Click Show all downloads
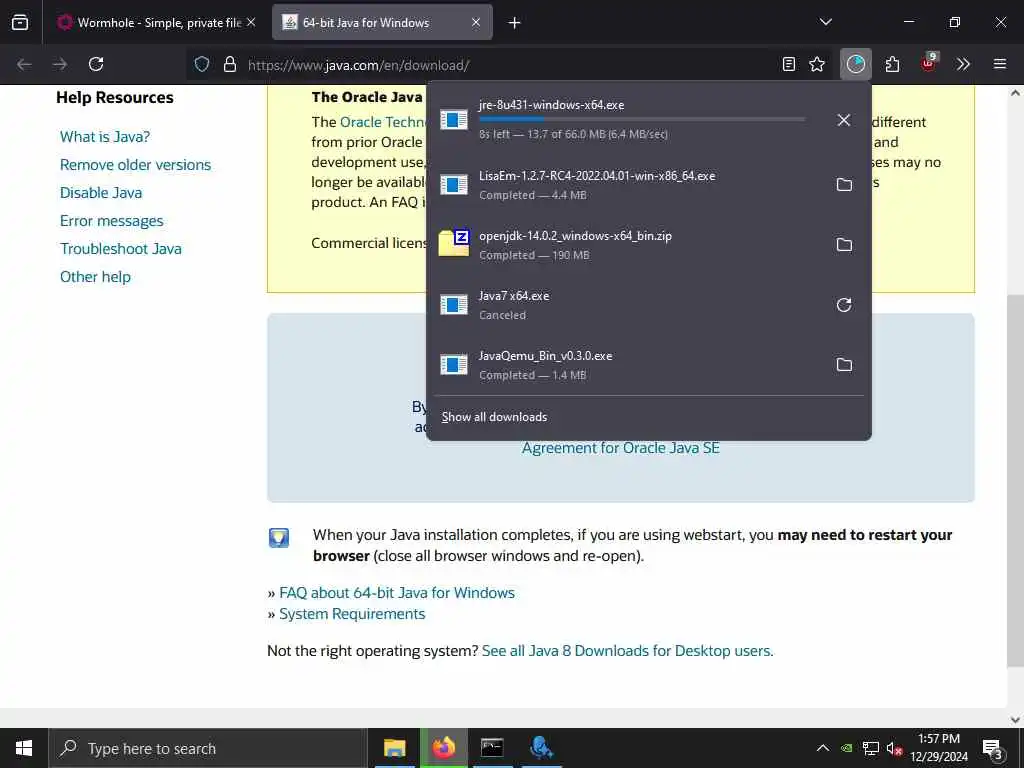 tap(494, 417)
